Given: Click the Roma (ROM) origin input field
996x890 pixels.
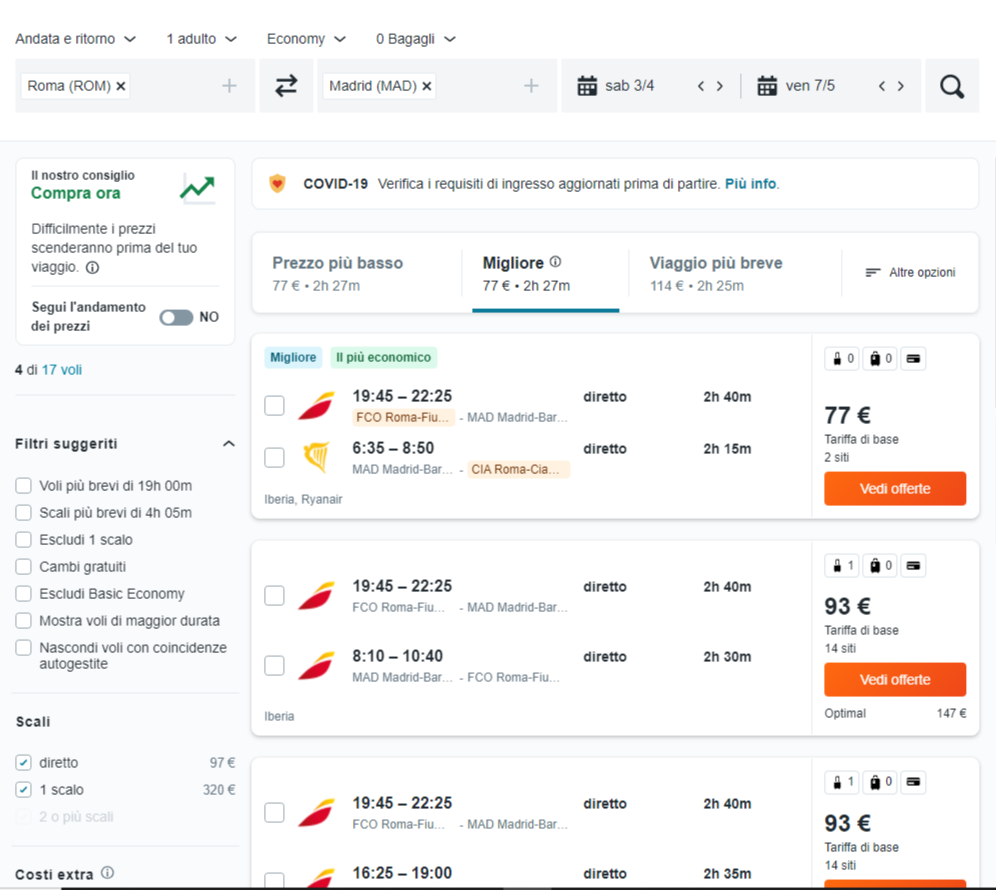Looking at the screenshot, I should [135, 86].
